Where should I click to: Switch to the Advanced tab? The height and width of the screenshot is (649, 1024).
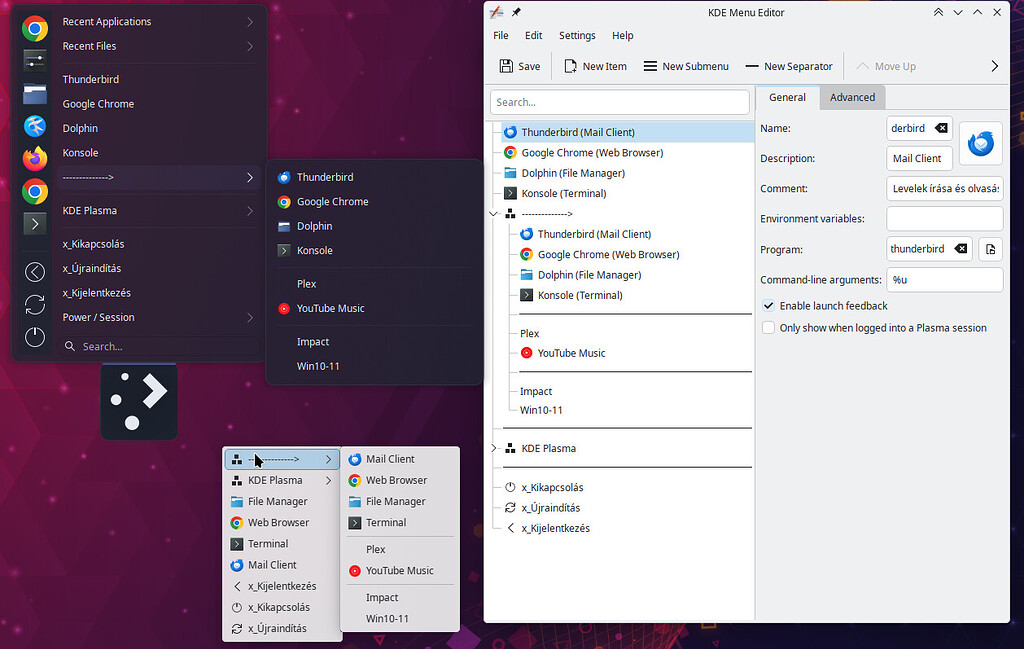coord(852,97)
